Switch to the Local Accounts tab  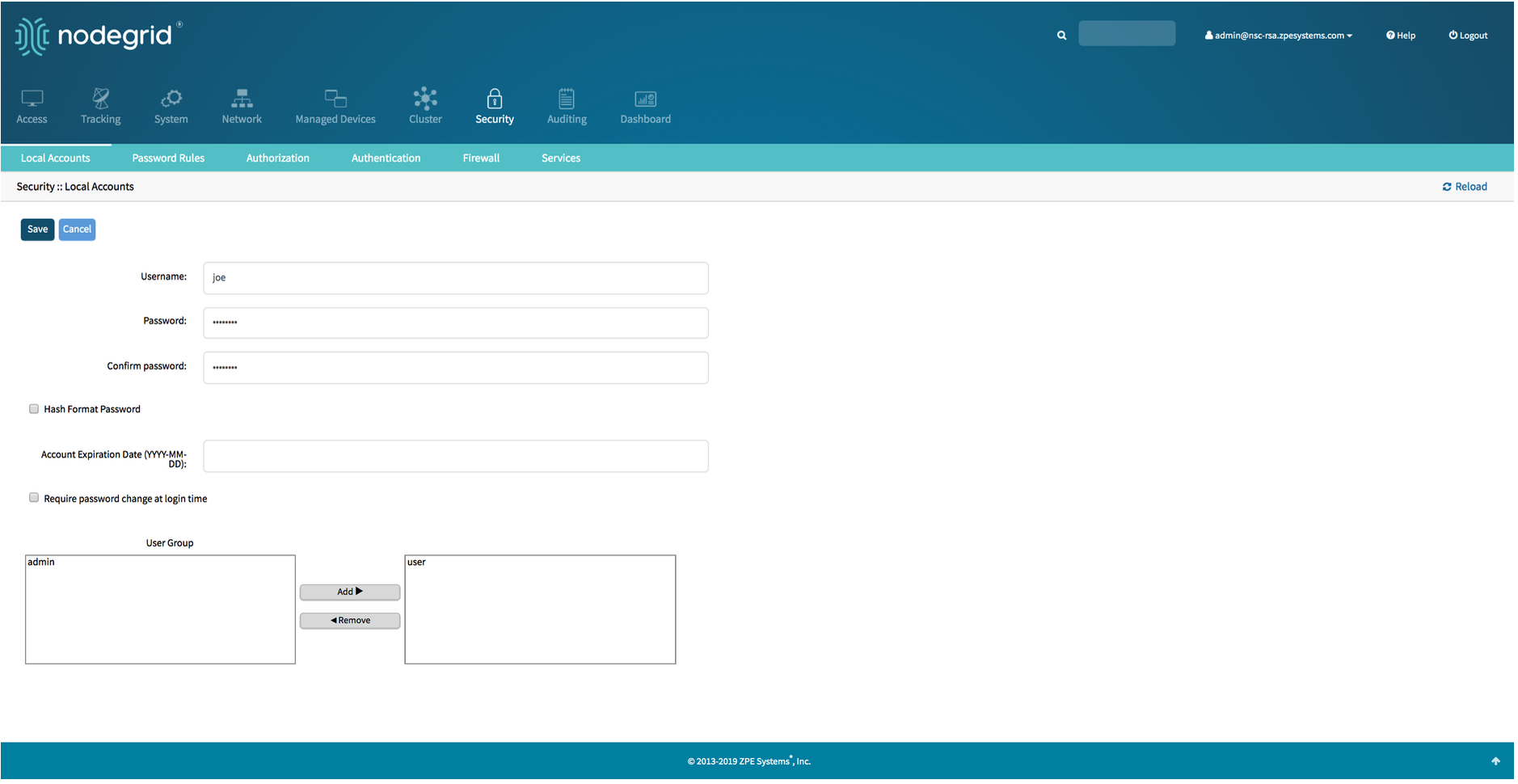click(x=56, y=158)
